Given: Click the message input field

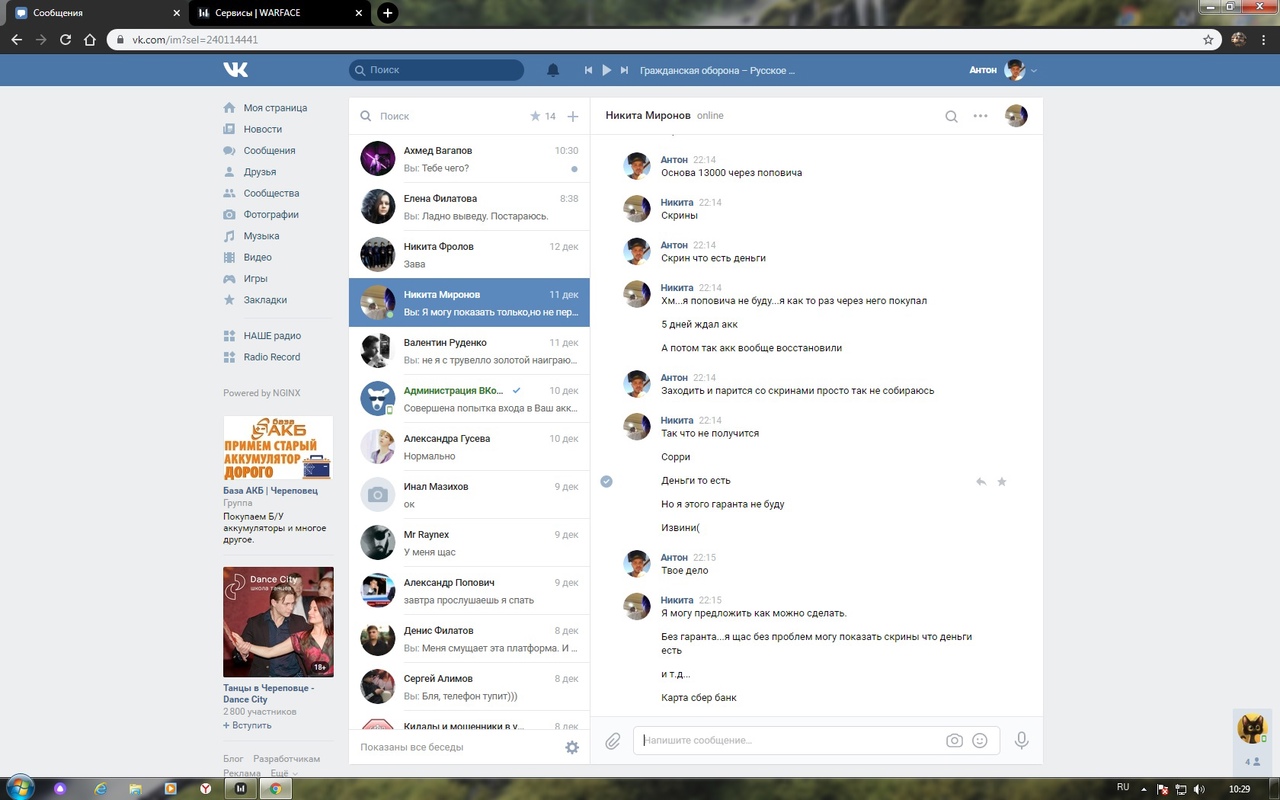Looking at the screenshot, I should (x=790, y=741).
